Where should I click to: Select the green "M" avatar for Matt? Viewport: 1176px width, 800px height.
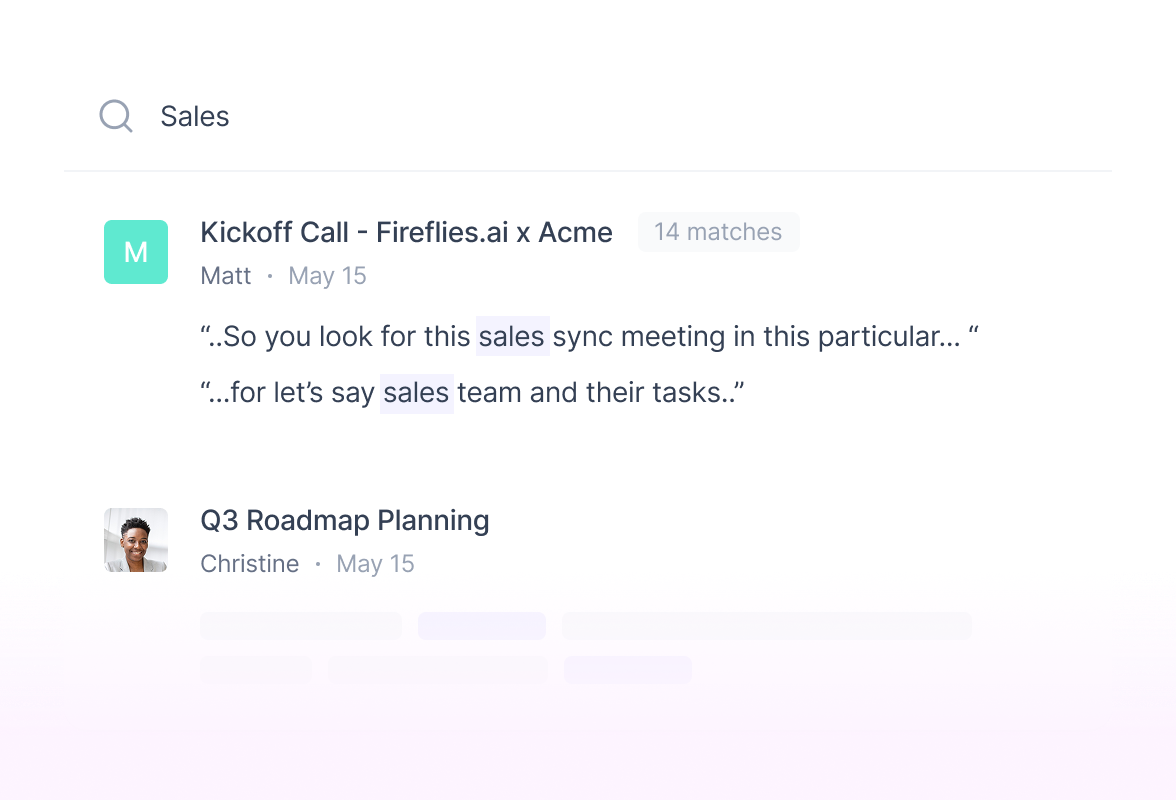click(x=136, y=252)
